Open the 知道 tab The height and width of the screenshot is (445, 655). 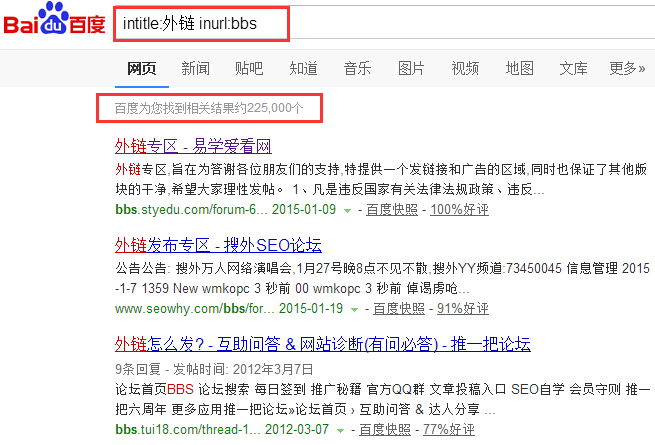[303, 69]
